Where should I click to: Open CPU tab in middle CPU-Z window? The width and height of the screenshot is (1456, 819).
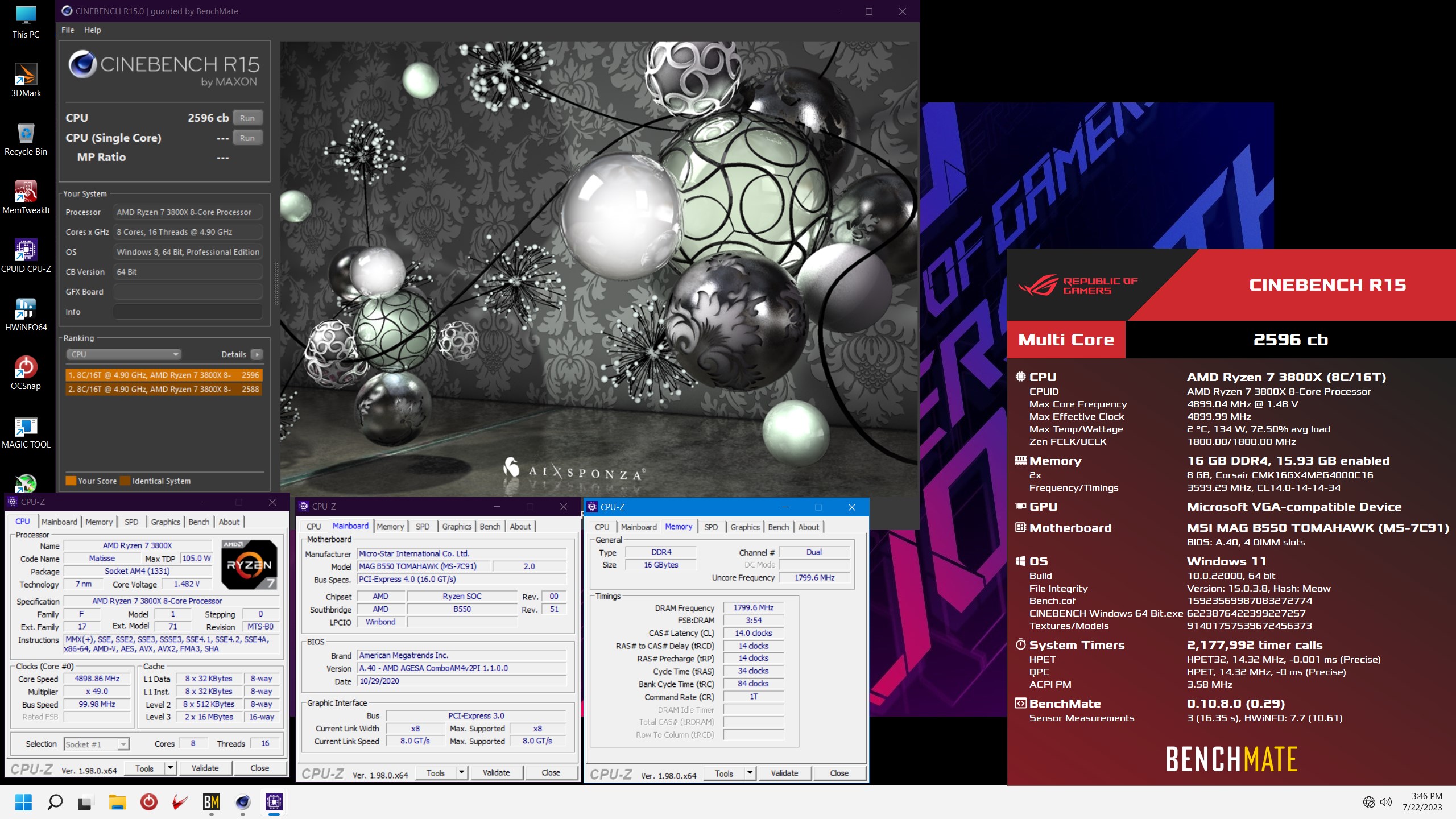tap(314, 527)
